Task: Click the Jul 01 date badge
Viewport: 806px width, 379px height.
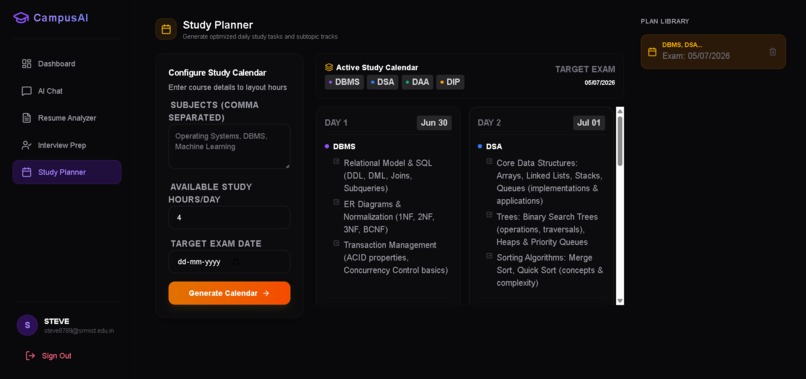Action: [589, 123]
